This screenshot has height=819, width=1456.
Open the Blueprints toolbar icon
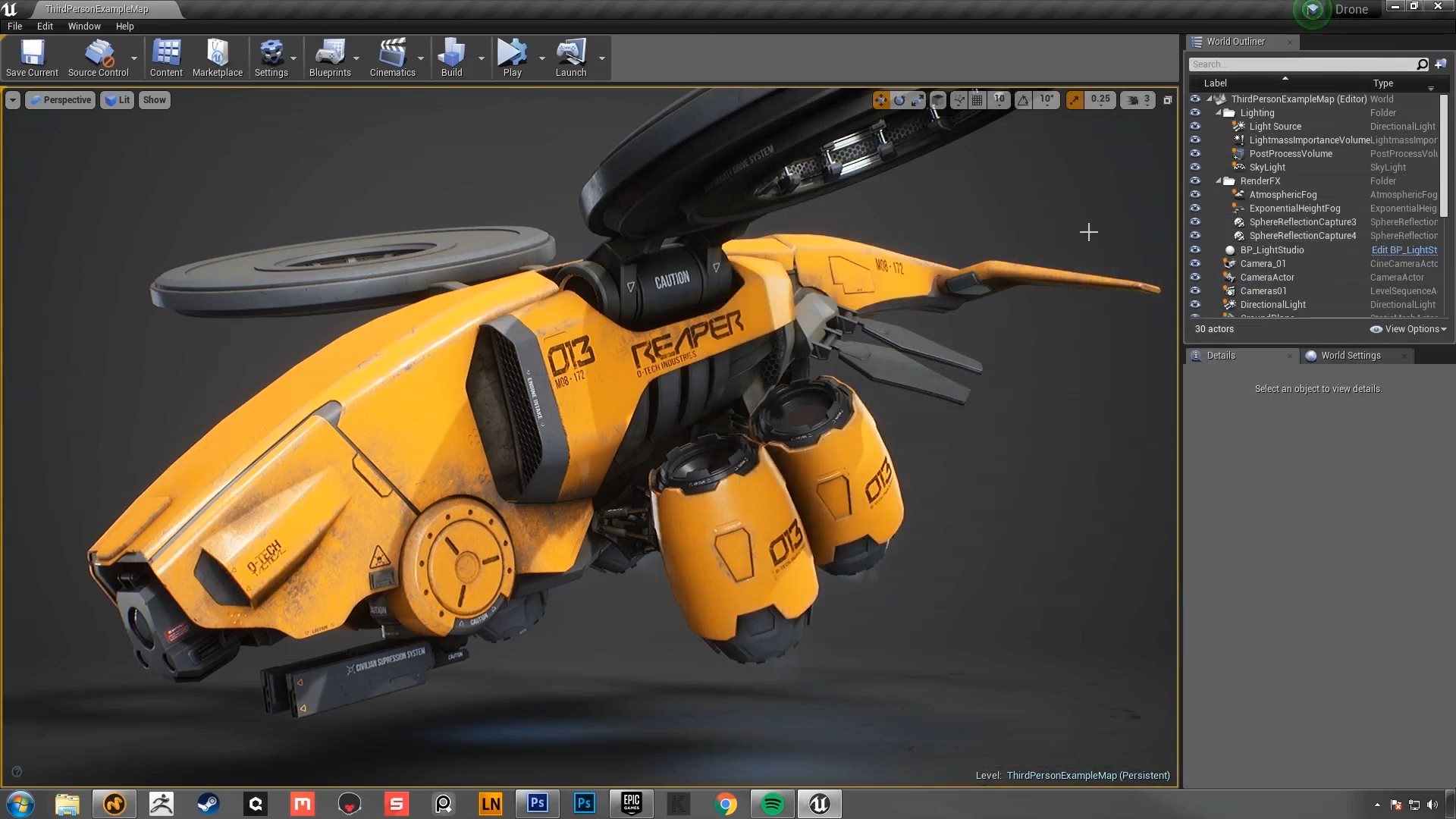tap(331, 53)
